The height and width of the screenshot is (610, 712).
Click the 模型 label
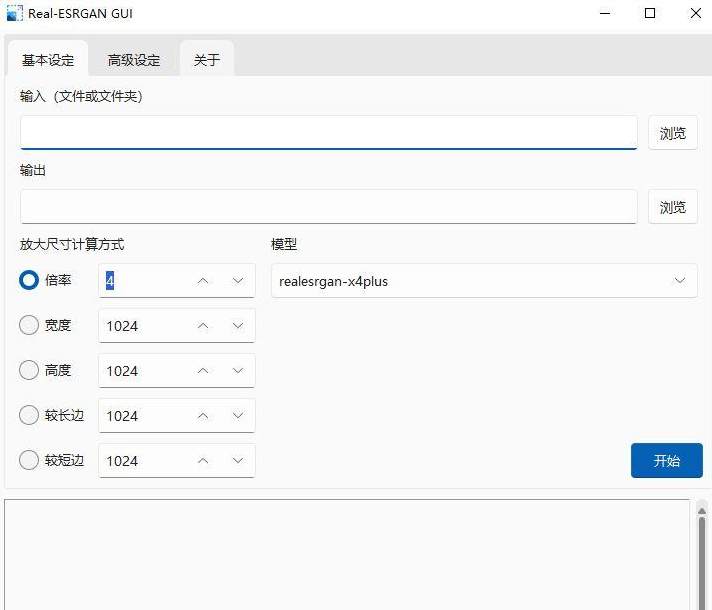pos(284,244)
